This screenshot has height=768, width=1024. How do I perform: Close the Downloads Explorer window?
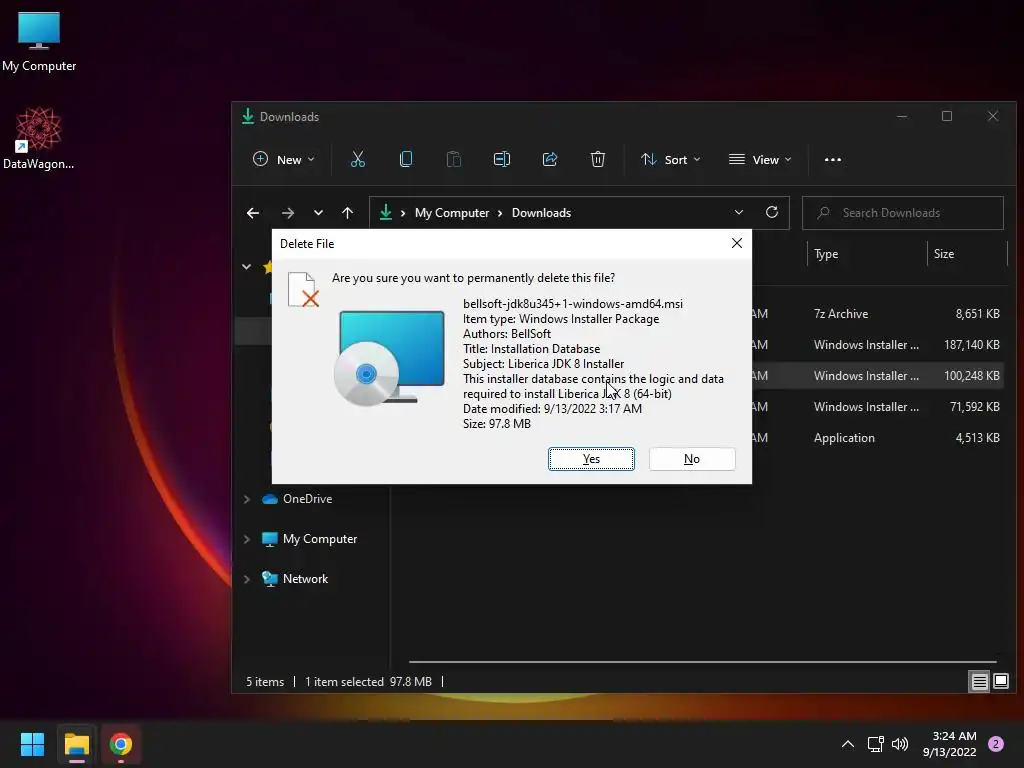(993, 116)
